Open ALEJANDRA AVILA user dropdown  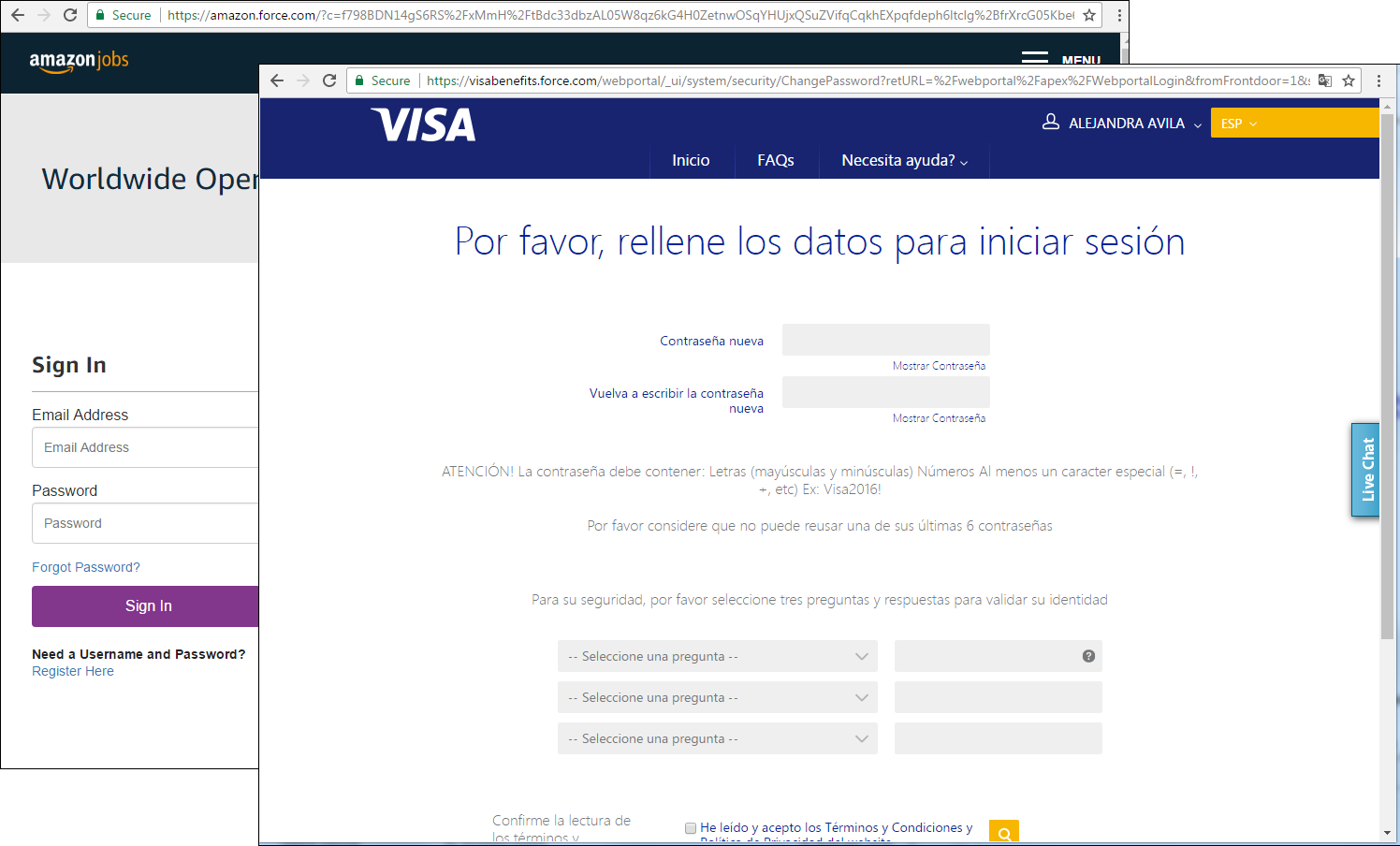1135,124
